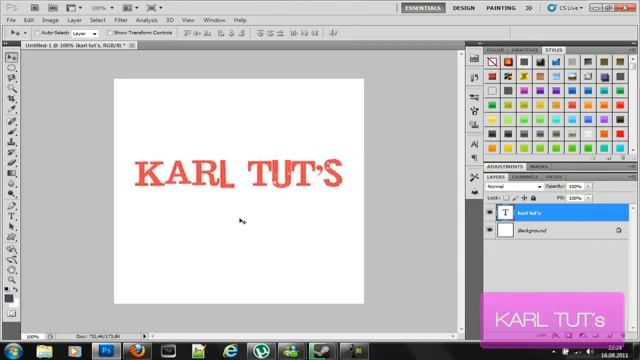Open the Image menu
The width and height of the screenshot is (640, 360).
coord(50,20)
